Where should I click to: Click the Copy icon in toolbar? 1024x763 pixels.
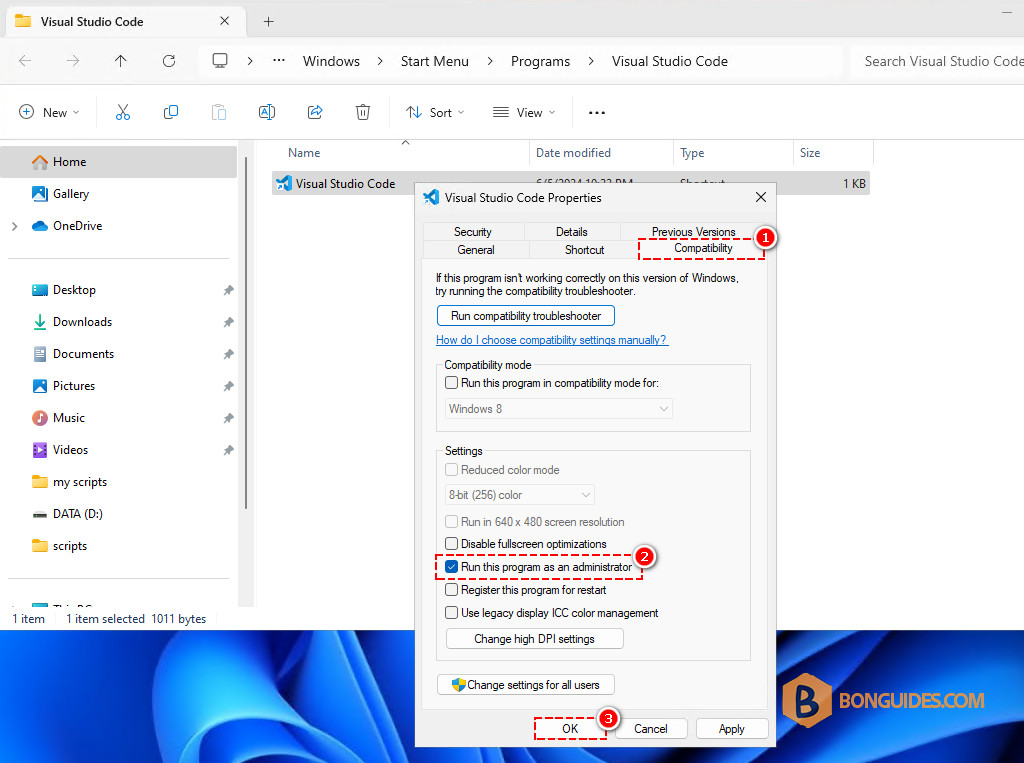[170, 112]
